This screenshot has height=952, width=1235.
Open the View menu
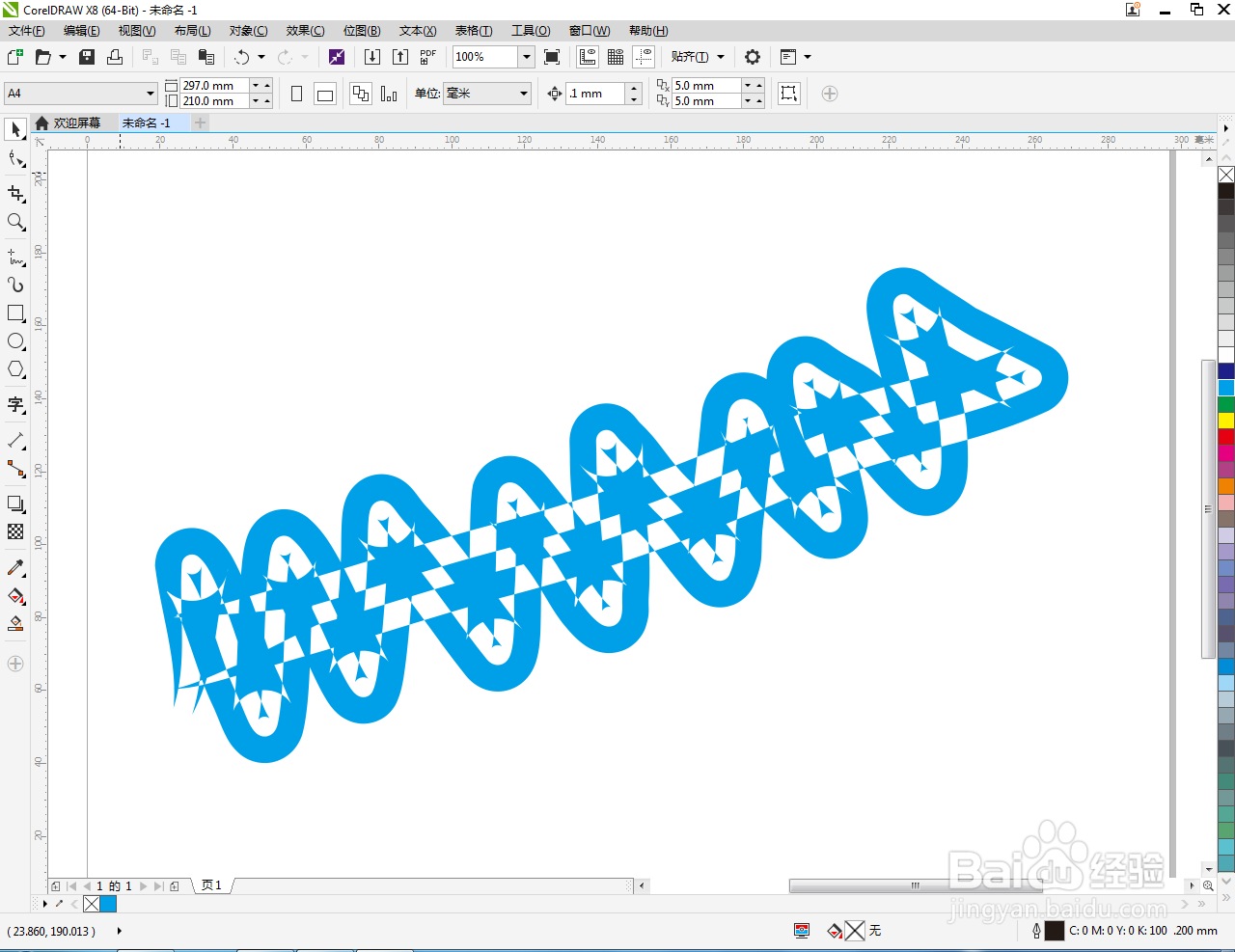137,31
